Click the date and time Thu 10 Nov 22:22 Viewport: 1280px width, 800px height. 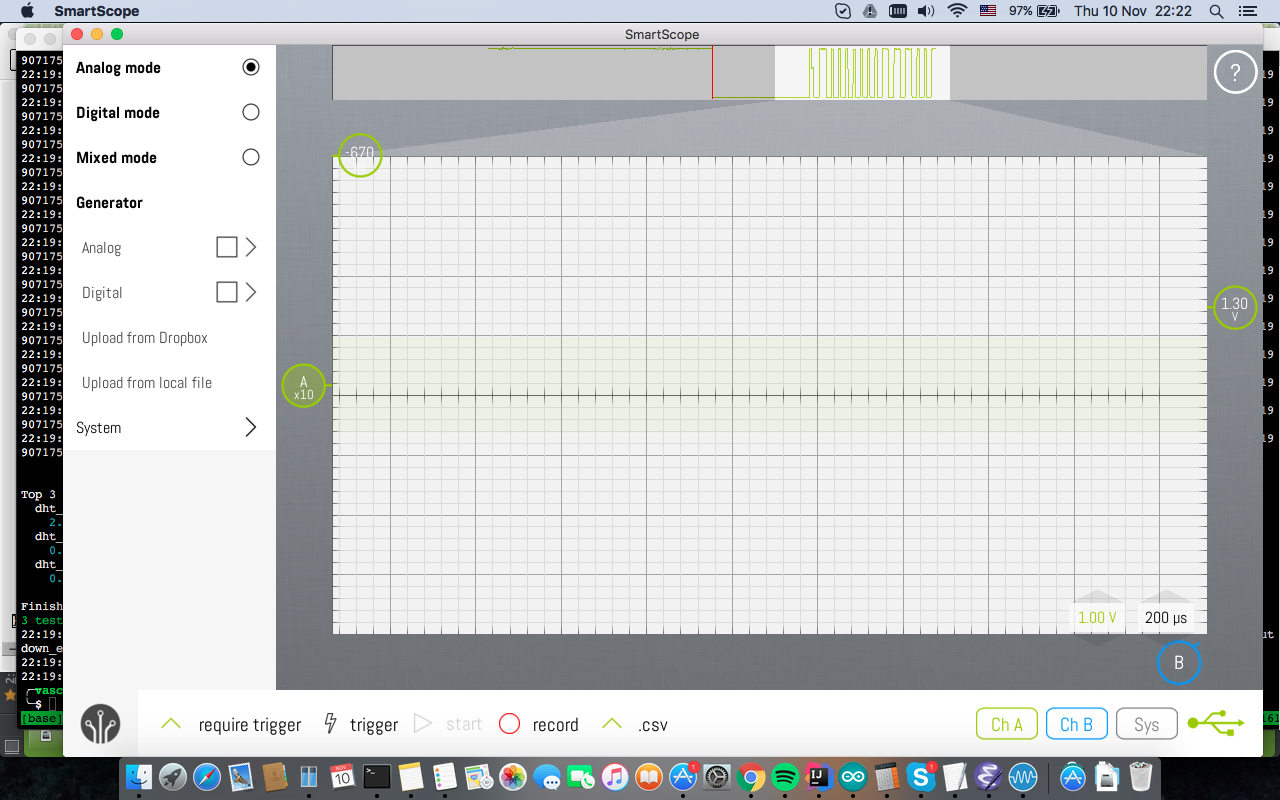coord(1133,11)
